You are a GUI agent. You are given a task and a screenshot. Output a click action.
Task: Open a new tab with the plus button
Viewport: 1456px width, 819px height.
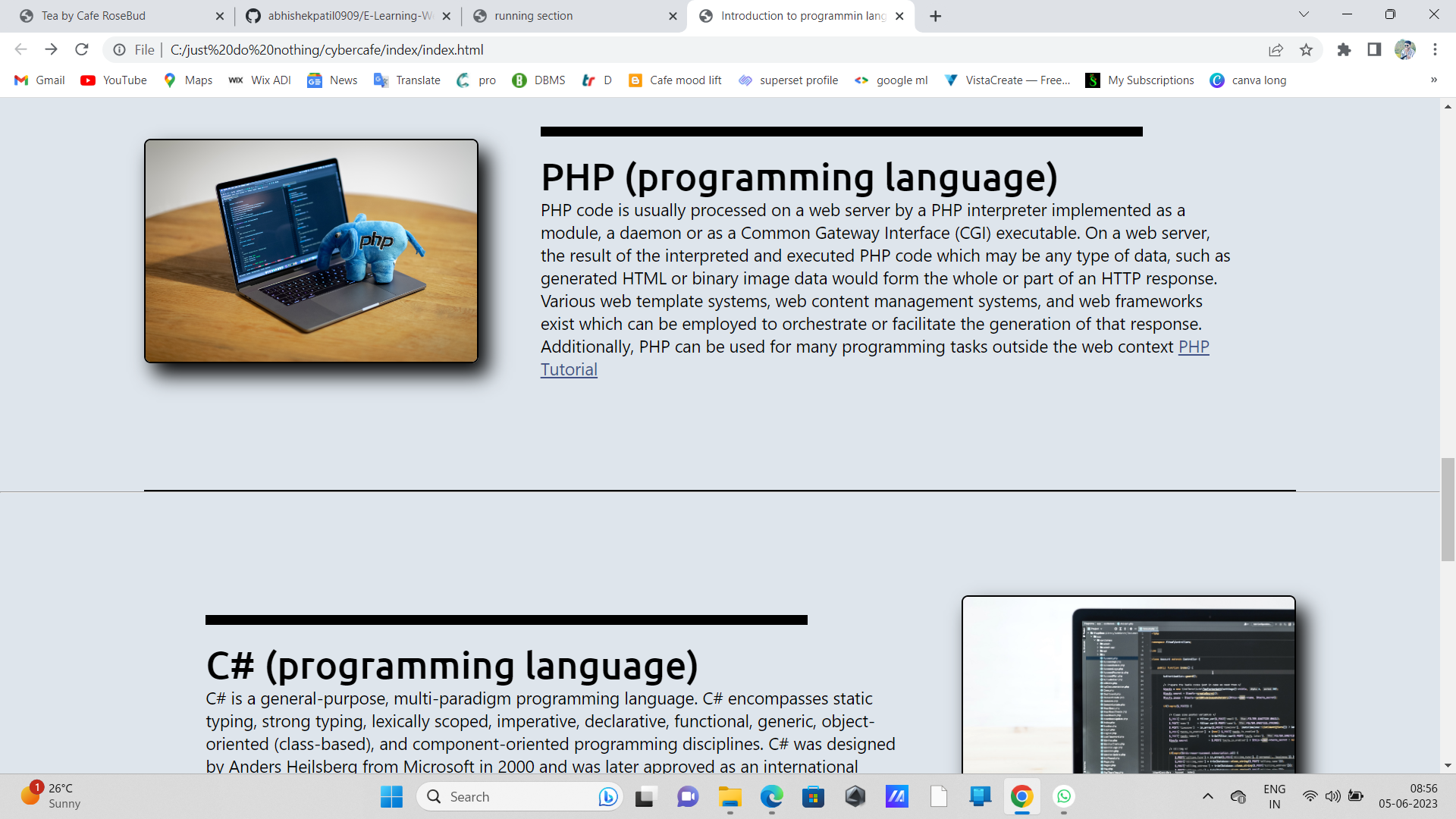(934, 15)
